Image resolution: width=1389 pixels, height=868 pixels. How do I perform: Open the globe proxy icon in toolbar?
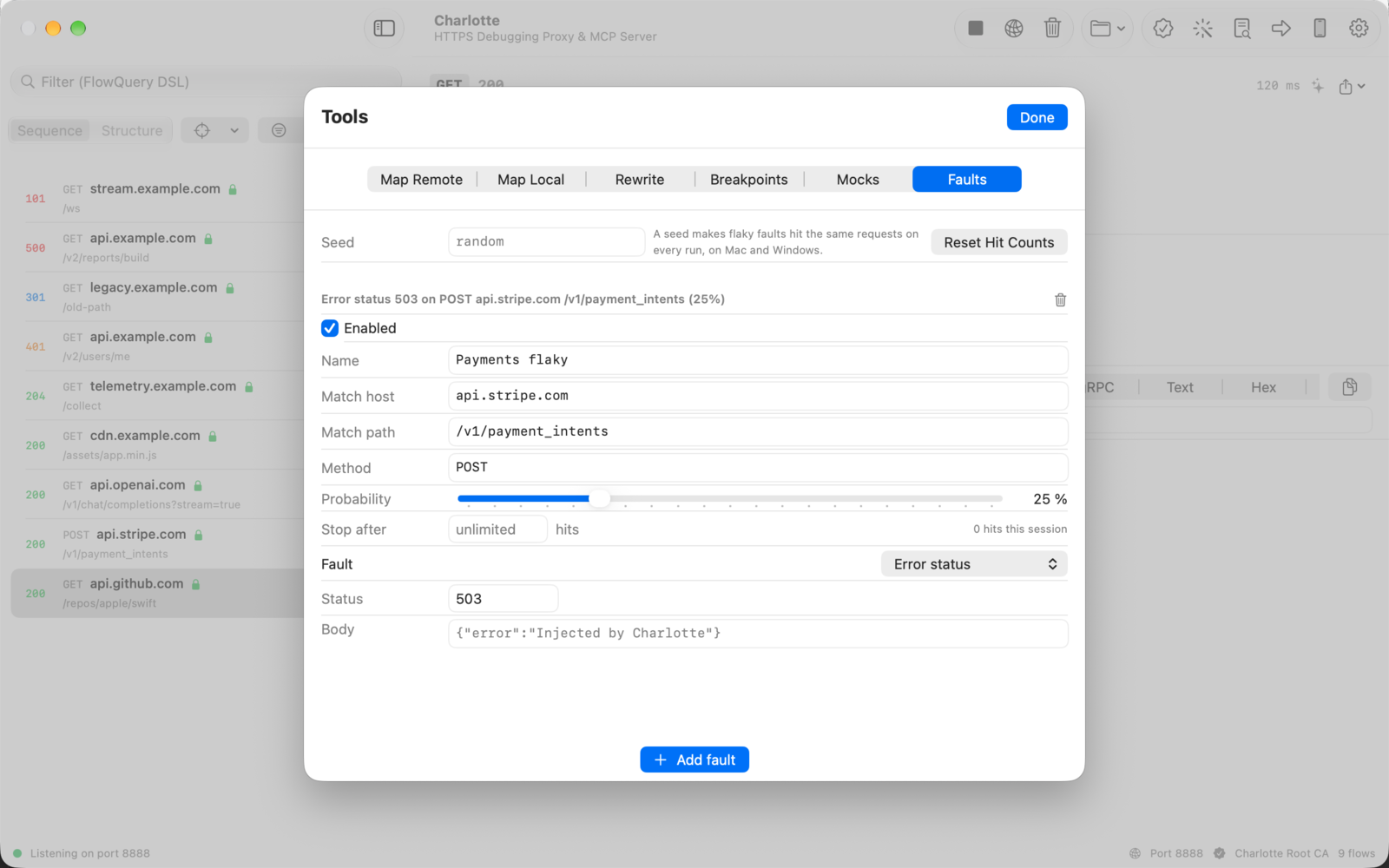pos(1014,29)
